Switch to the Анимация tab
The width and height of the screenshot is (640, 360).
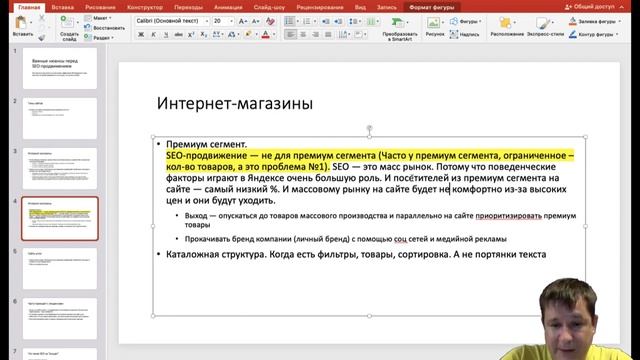pos(228,7)
